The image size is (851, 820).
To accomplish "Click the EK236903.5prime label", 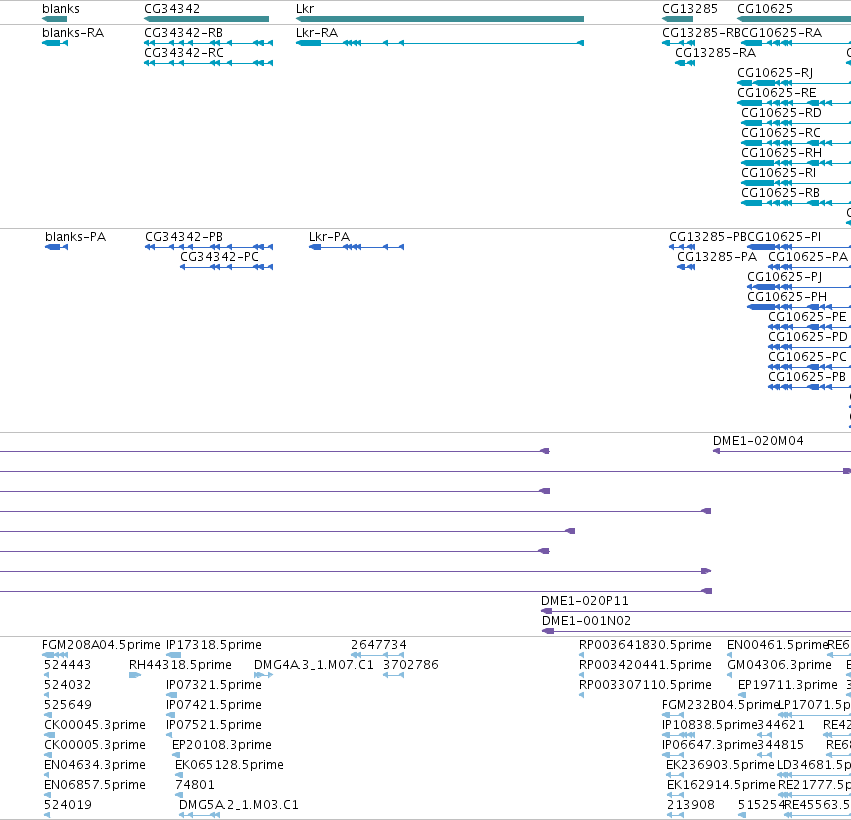I will [x=720, y=765].
